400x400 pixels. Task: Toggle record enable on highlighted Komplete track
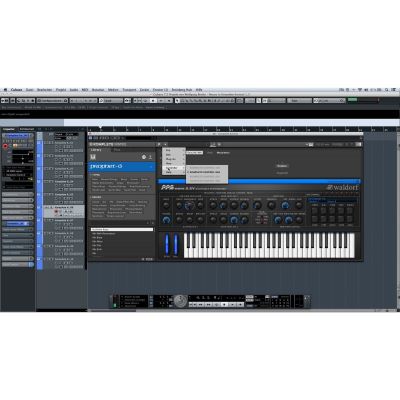pos(56,211)
